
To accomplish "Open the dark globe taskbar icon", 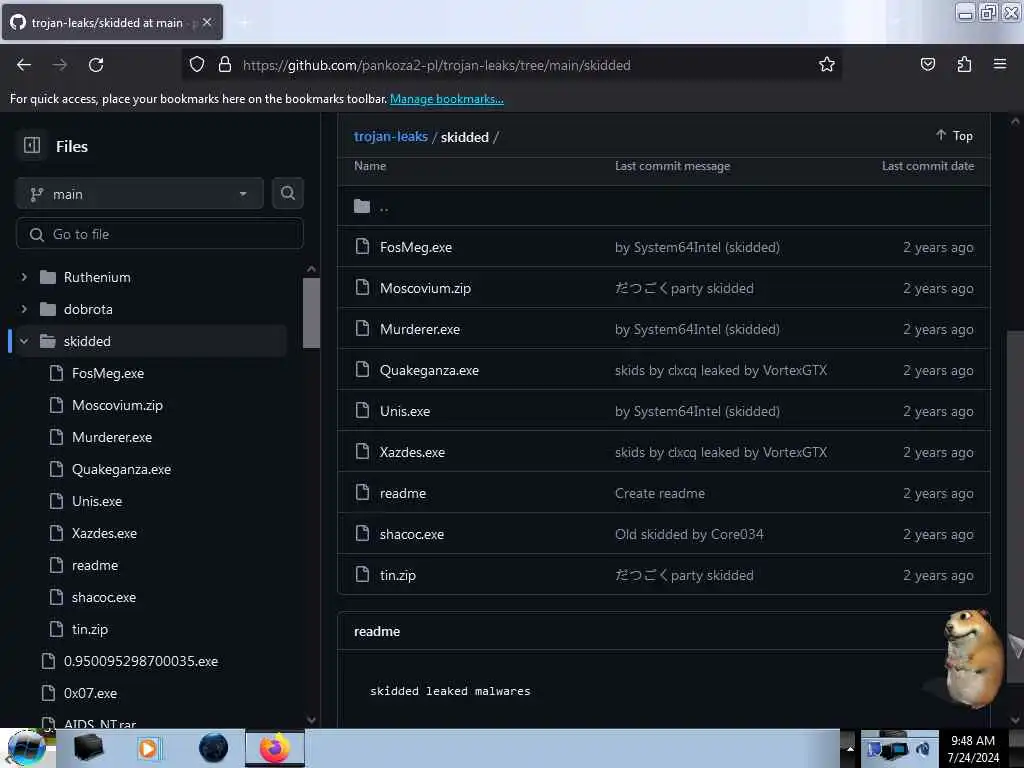I will [213, 748].
